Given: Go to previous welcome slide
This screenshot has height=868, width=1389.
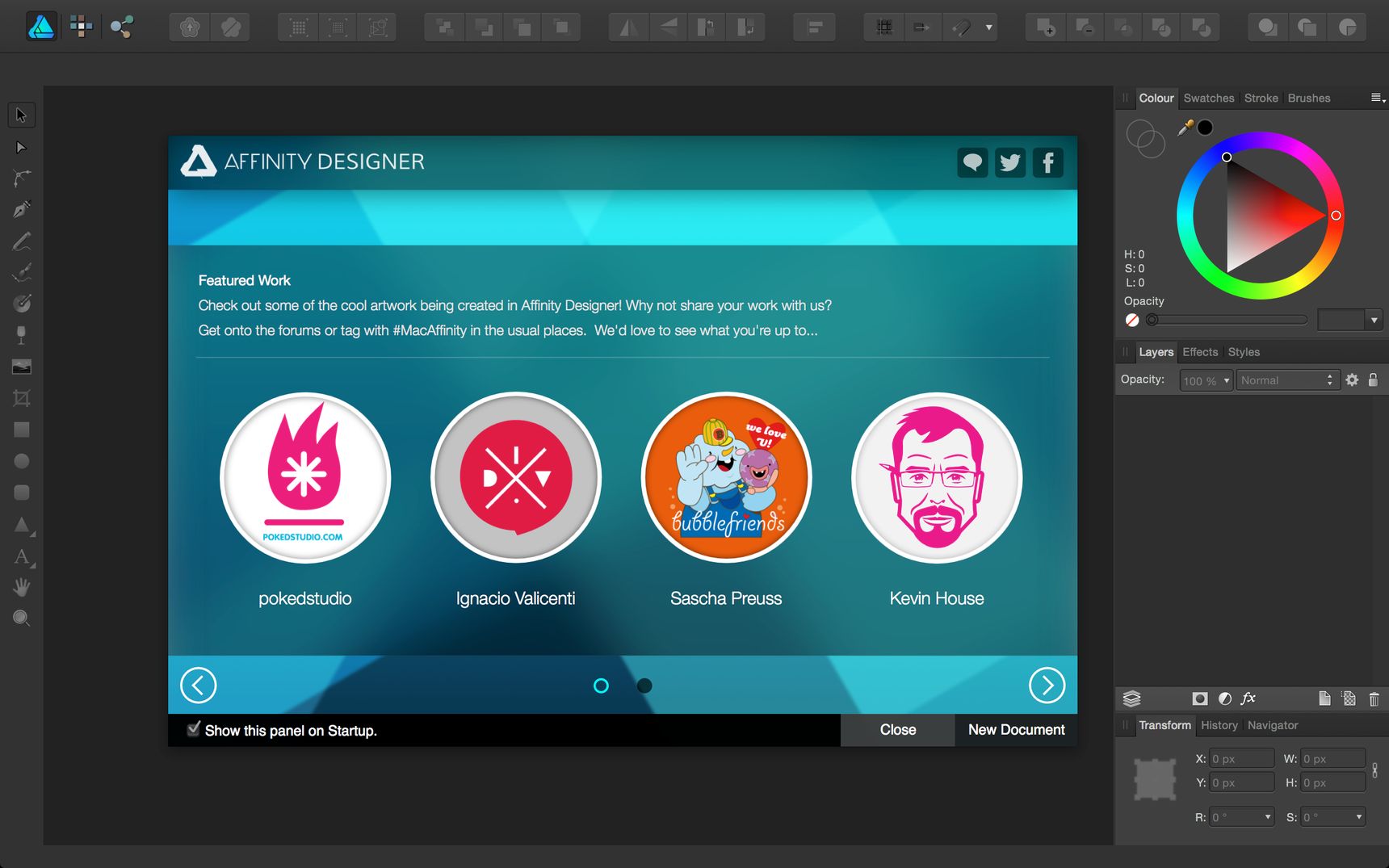Looking at the screenshot, I should tap(199, 686).
